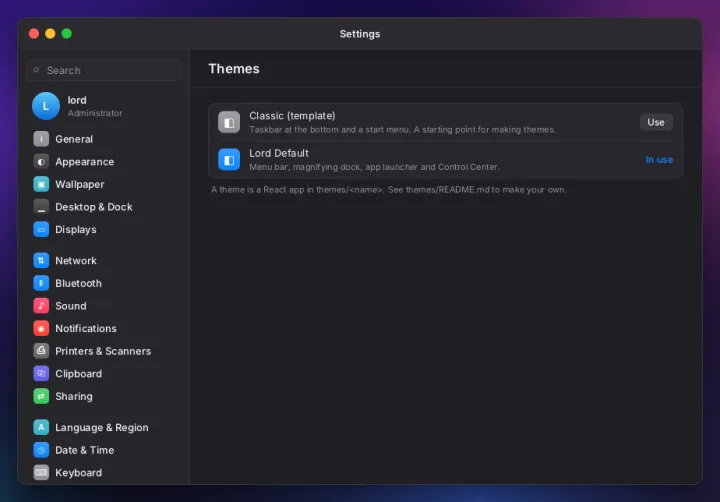The height and width of the screenshot is (502, 720).
Task: Select Desktop & Dock label
Action: [x=94, y=207]
